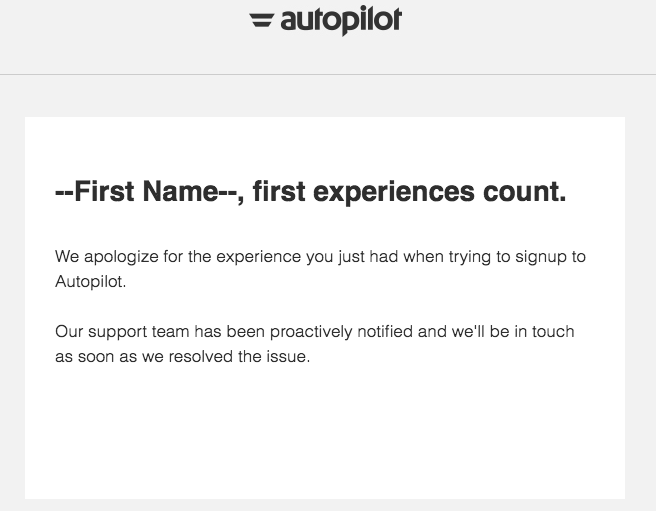This screenshot has height=511, width=656.
Task: Click the Autopilot wing logo icon
Action: click(x=261, y=20)
